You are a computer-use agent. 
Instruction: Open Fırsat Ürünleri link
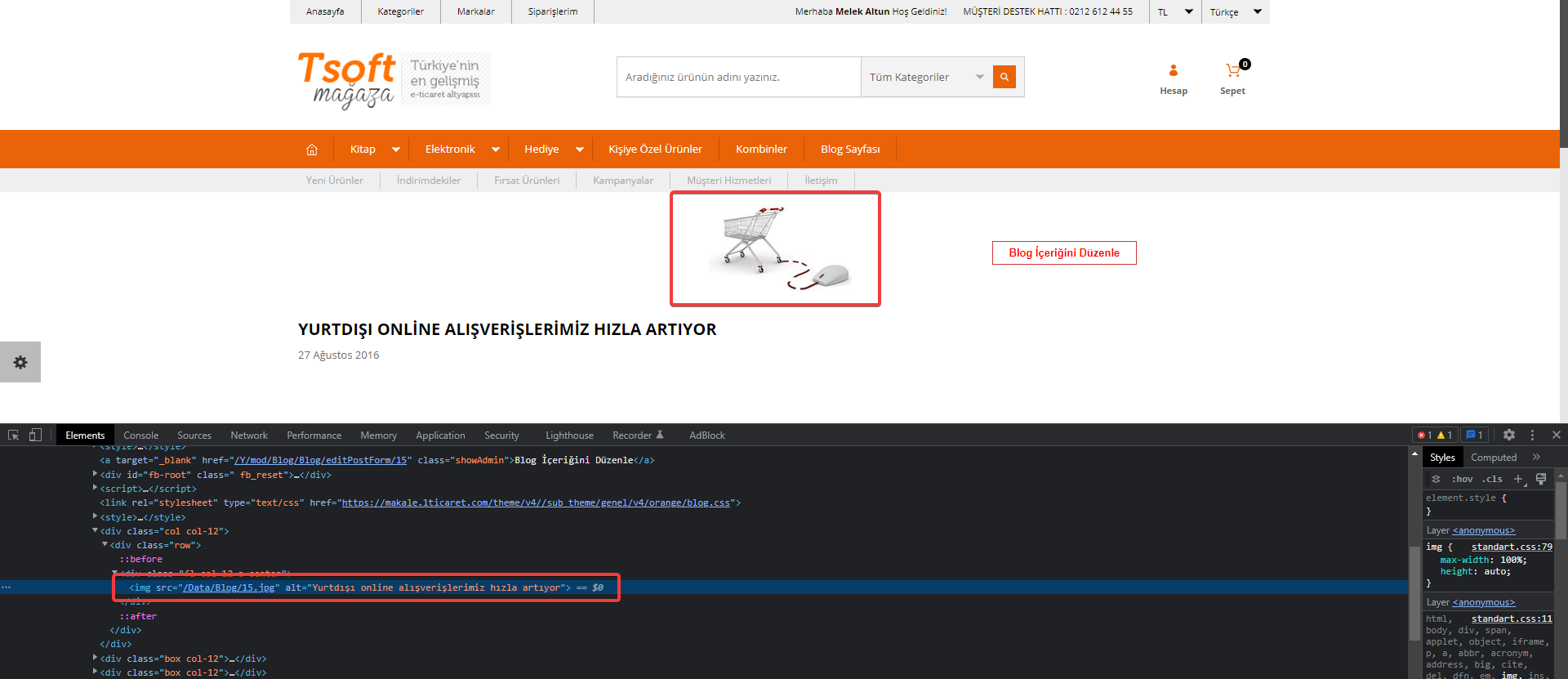527,181
